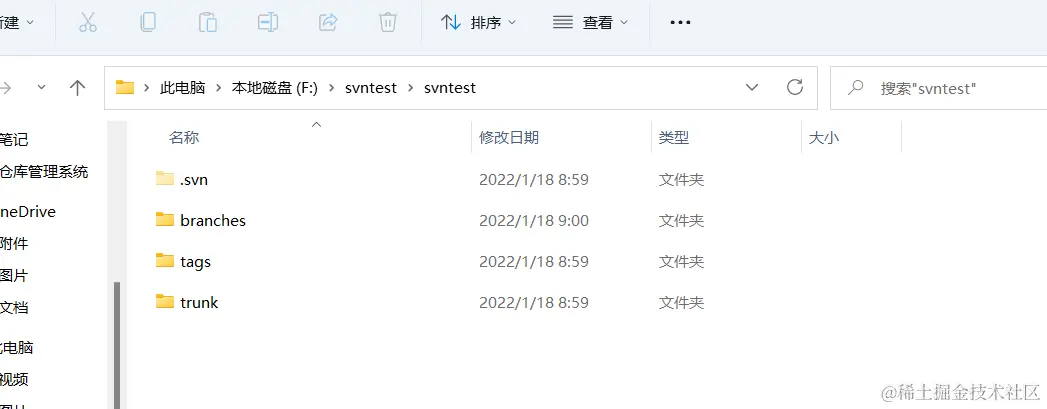The height and width of the screenshot is (409, 1047).
Task: Click the Copy icon in toolbar
Action: (x=148, y=23)
